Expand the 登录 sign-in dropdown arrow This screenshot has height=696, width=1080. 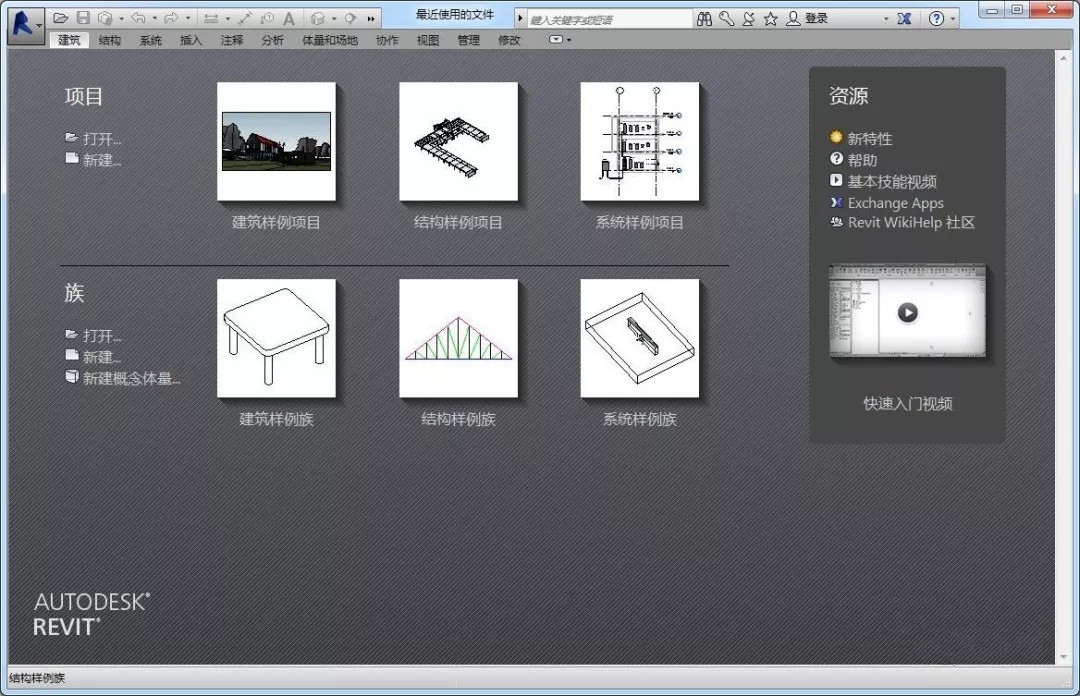click(x=886, y=19)
